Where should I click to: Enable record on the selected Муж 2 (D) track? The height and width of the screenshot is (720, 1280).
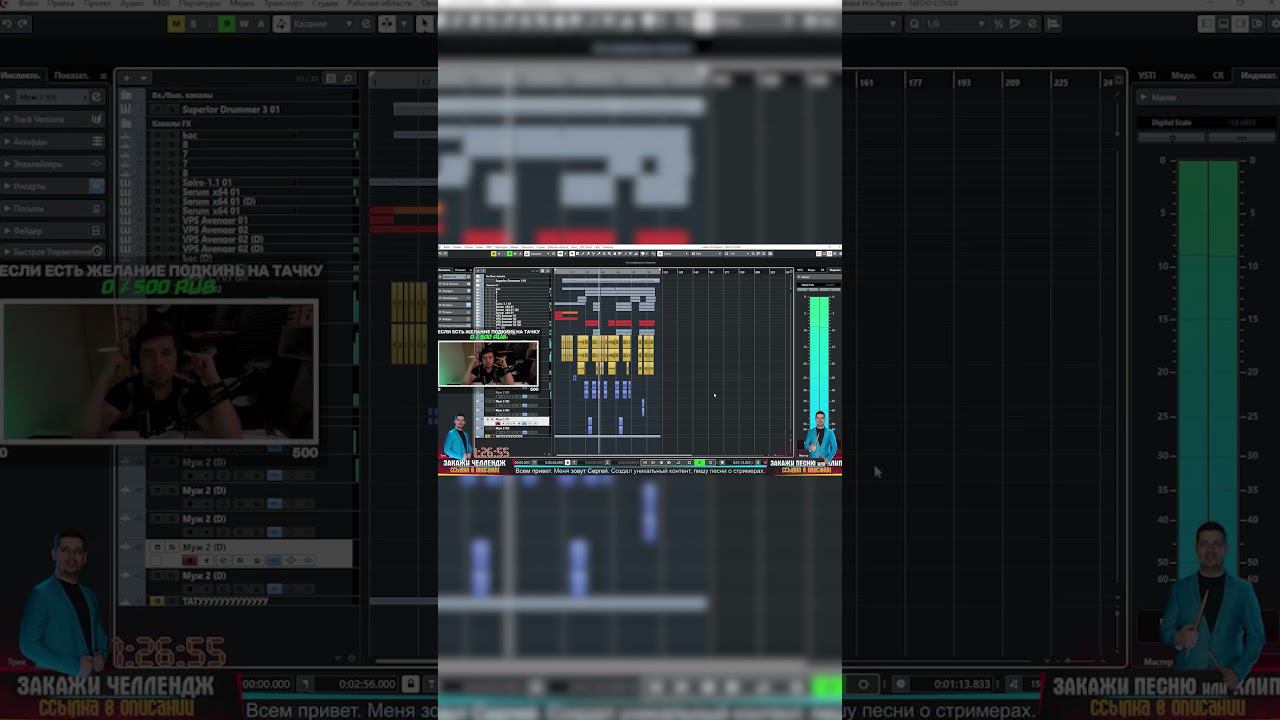click(189, 561)
